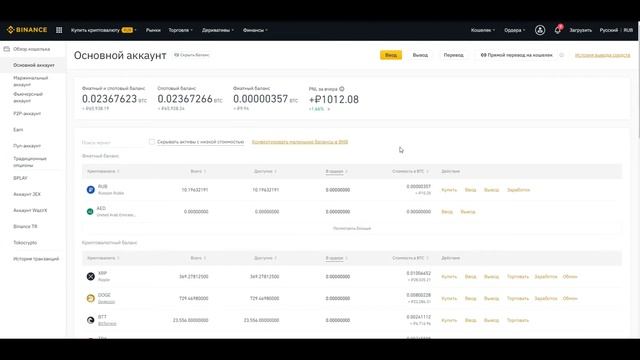
Task: Open the Ордера dropdown menu
Action: (514, 30)
